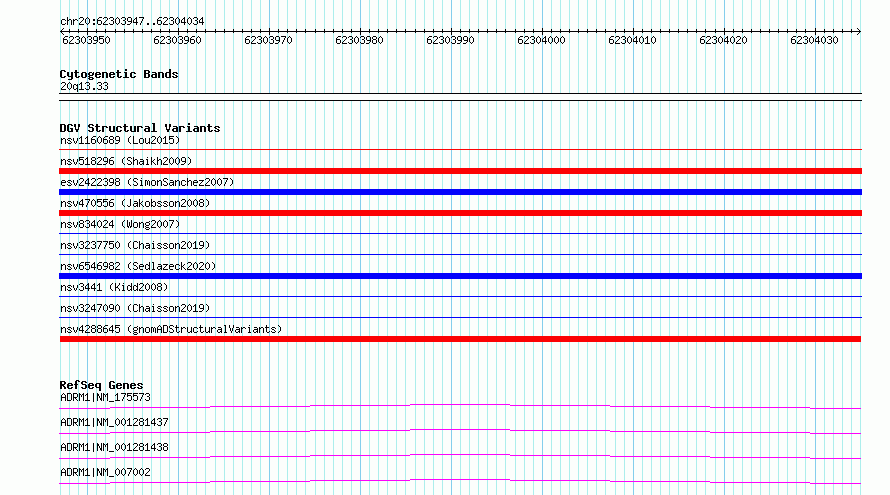
Task: Click ruler position 62303990
Action: click(450, 40)
